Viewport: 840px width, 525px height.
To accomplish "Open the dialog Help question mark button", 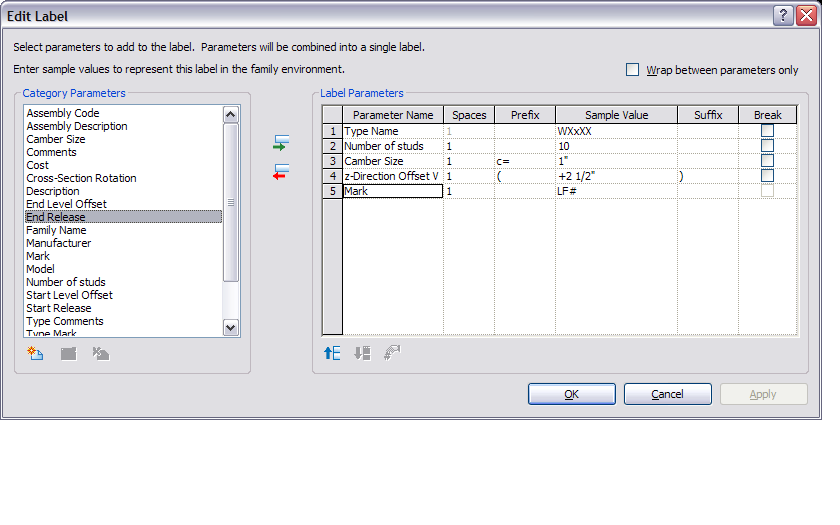I will tap(783, 16).
